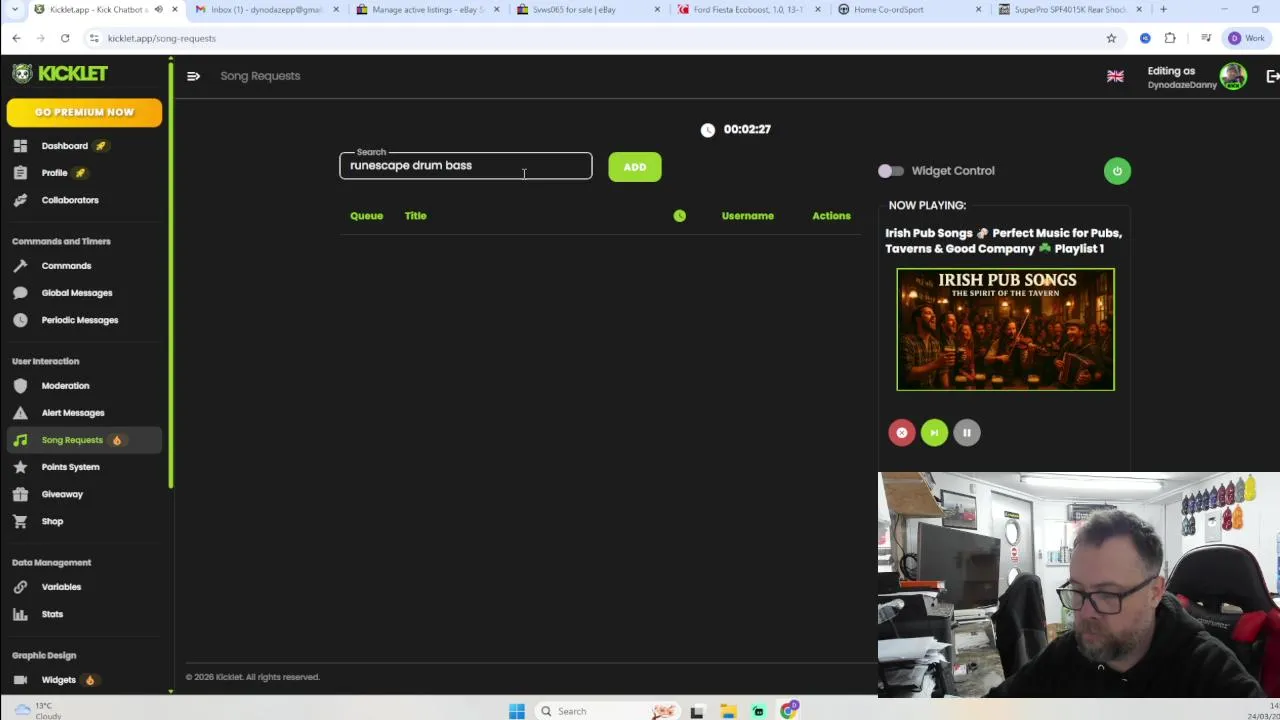
Task: Open Chrome from the taskbar
Action: (x=789, y=711)
